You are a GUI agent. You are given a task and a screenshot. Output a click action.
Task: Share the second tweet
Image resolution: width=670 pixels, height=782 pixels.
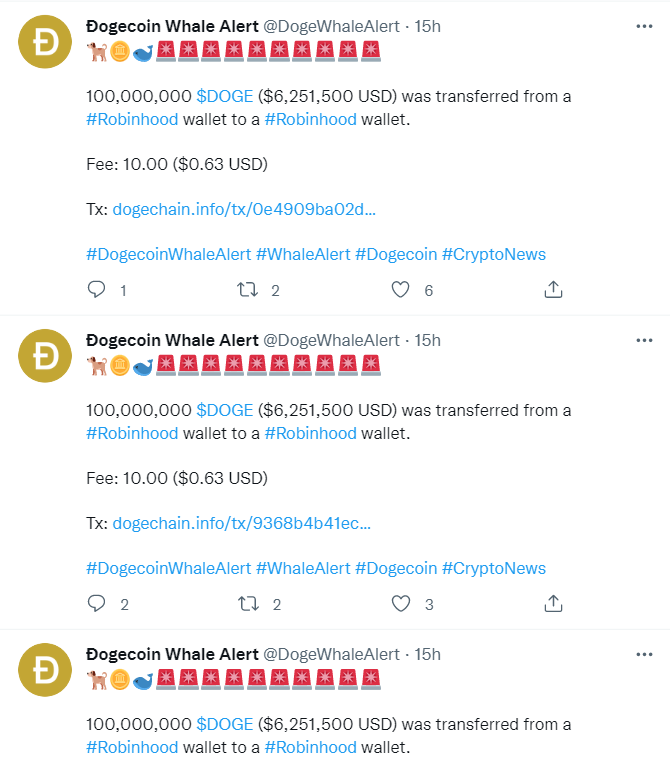coord(553,604)
